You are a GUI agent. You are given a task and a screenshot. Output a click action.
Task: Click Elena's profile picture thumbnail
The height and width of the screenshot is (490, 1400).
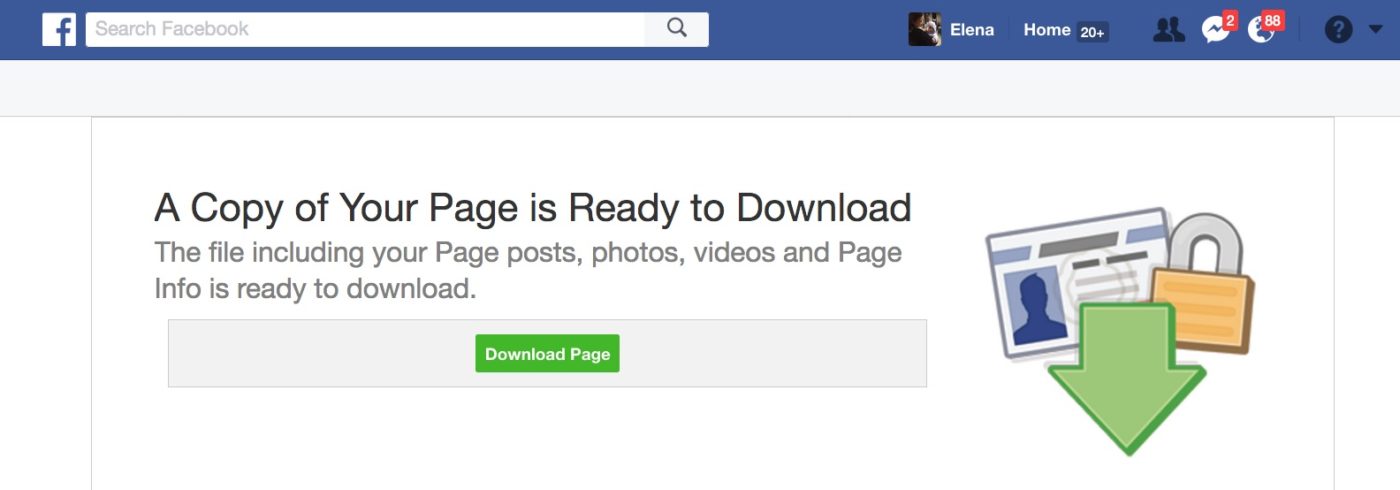(924, 30)
